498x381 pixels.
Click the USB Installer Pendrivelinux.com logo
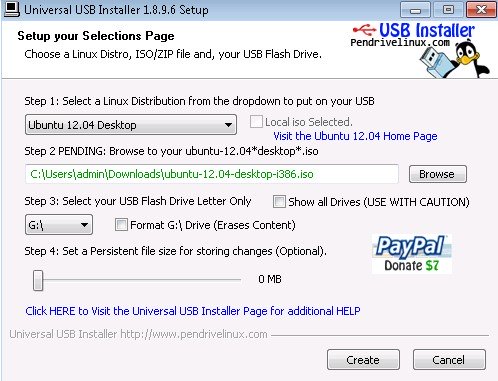413,35
